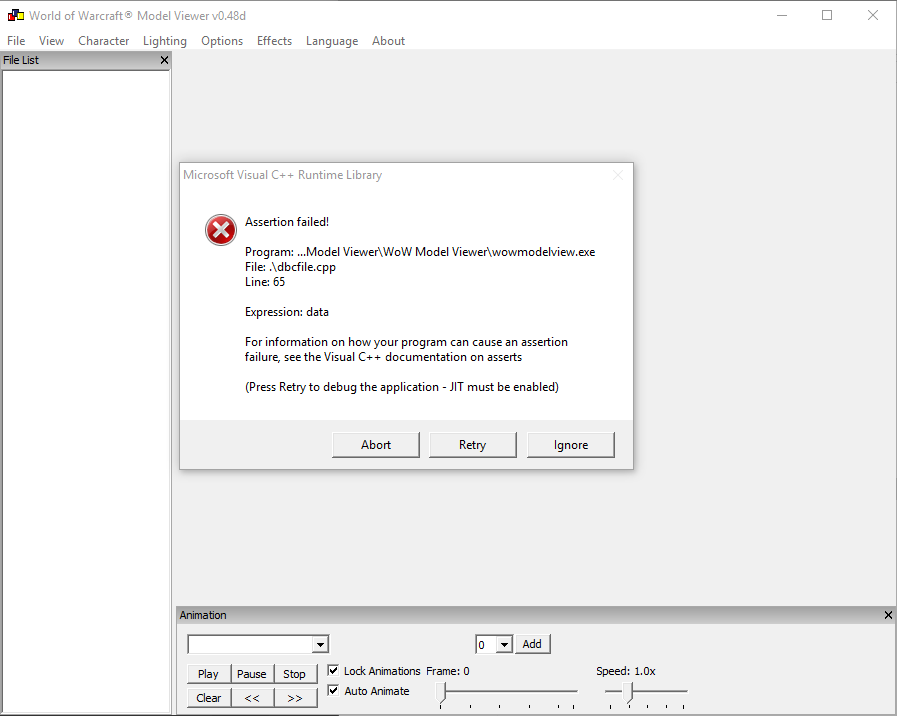Viewport: 897px width, 716px height.
Task: Click the 'Speed: 1.0x' label
Action: click(626, 671)
